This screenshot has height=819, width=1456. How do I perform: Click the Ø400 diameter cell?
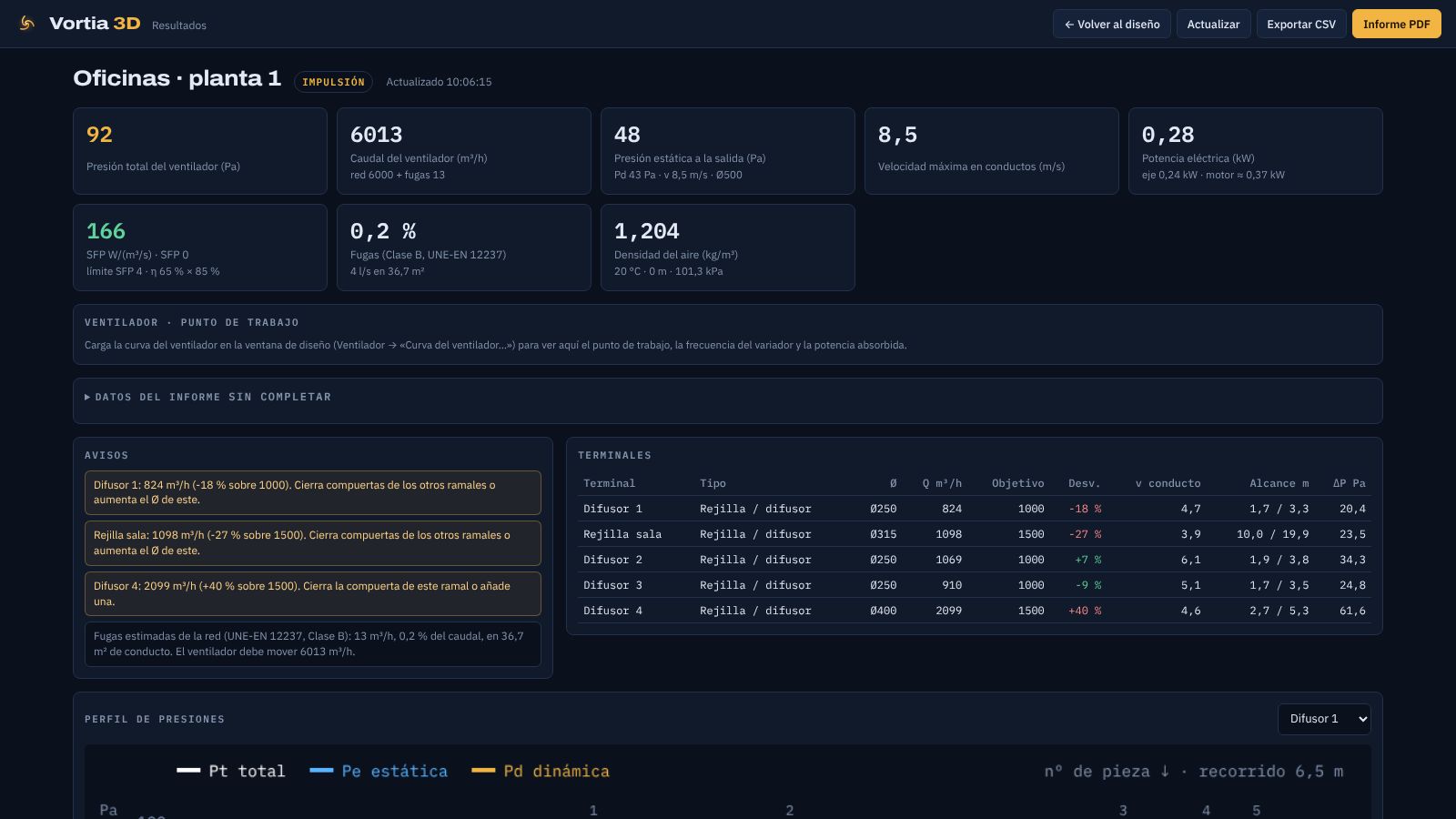click(x=883, y=611)
